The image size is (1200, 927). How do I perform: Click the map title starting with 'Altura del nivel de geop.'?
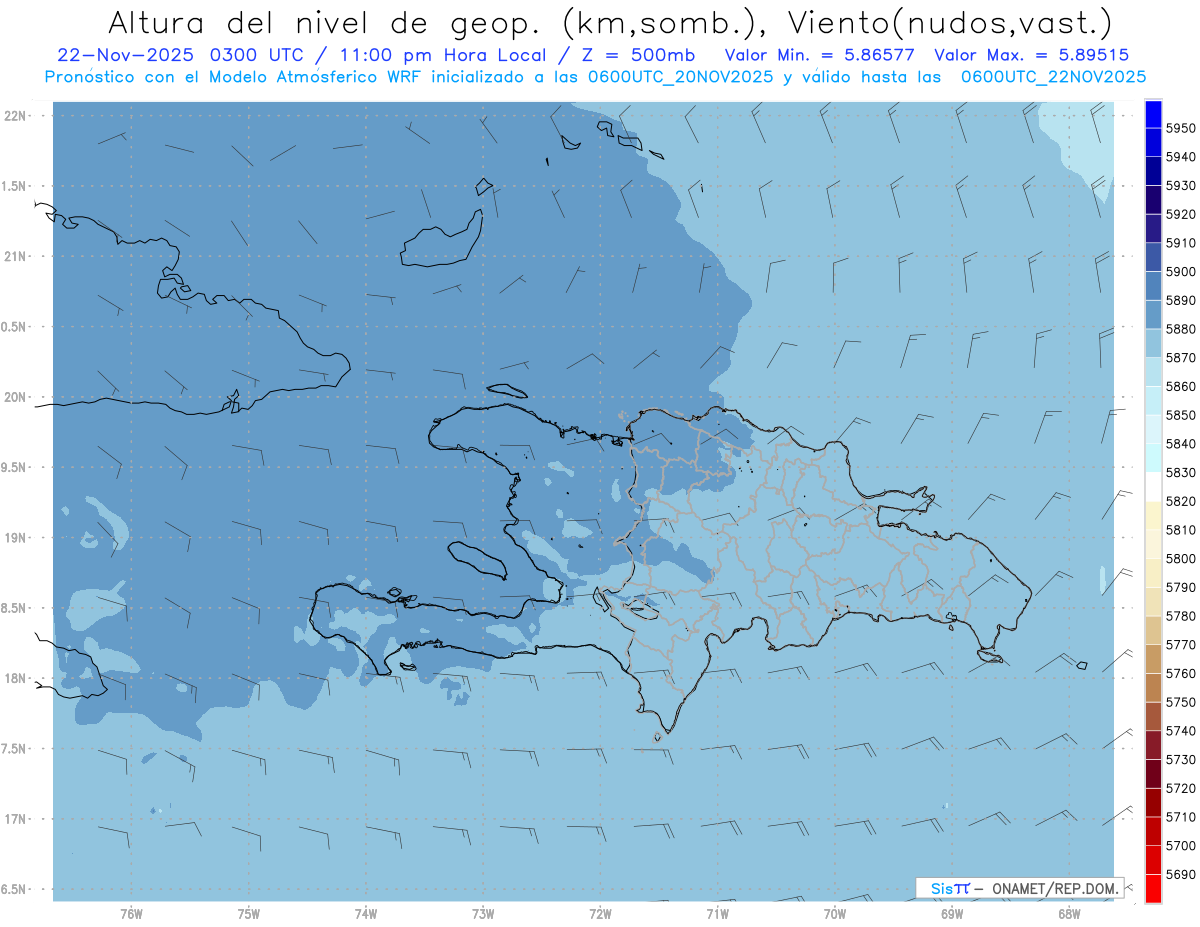click(x=609, y=23)
